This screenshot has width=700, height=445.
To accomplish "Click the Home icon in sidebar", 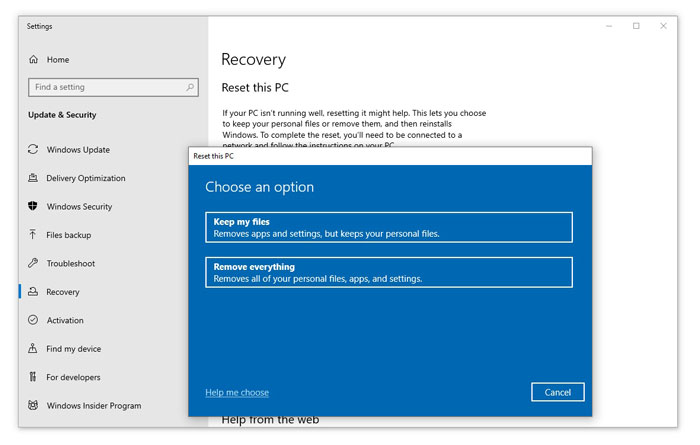I will 33,60.
